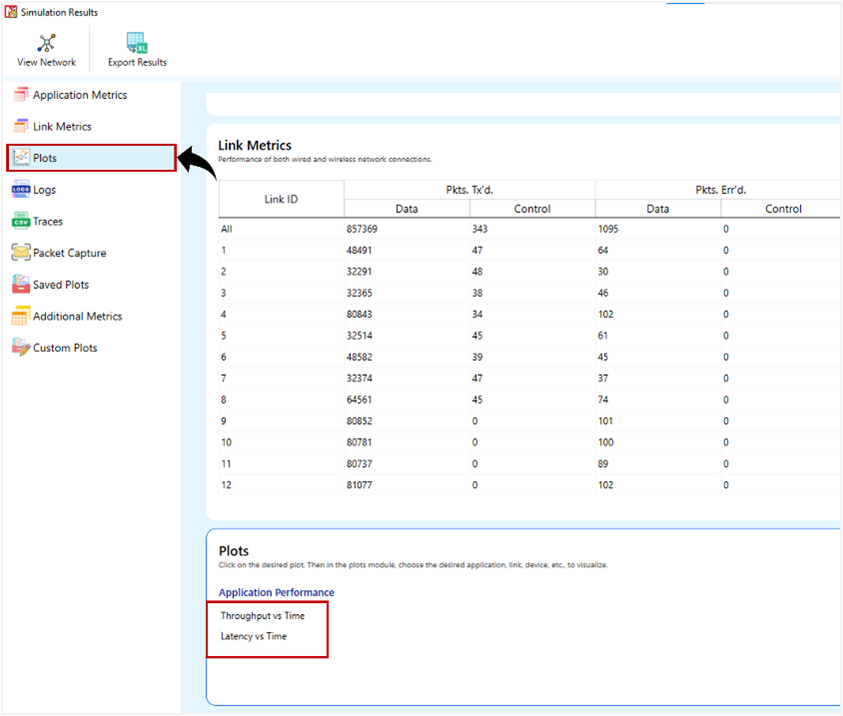Click the Additional Metrics table icon
Screen dimensions: 843x716
pyautogui.click(x=20, y=316)
